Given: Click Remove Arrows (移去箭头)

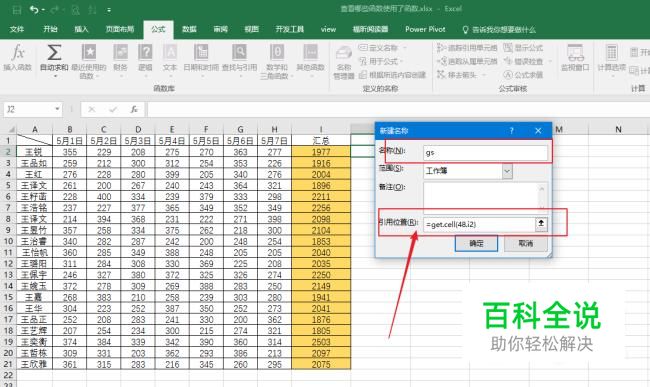Looking at the screenshot, I should point(457,75).
